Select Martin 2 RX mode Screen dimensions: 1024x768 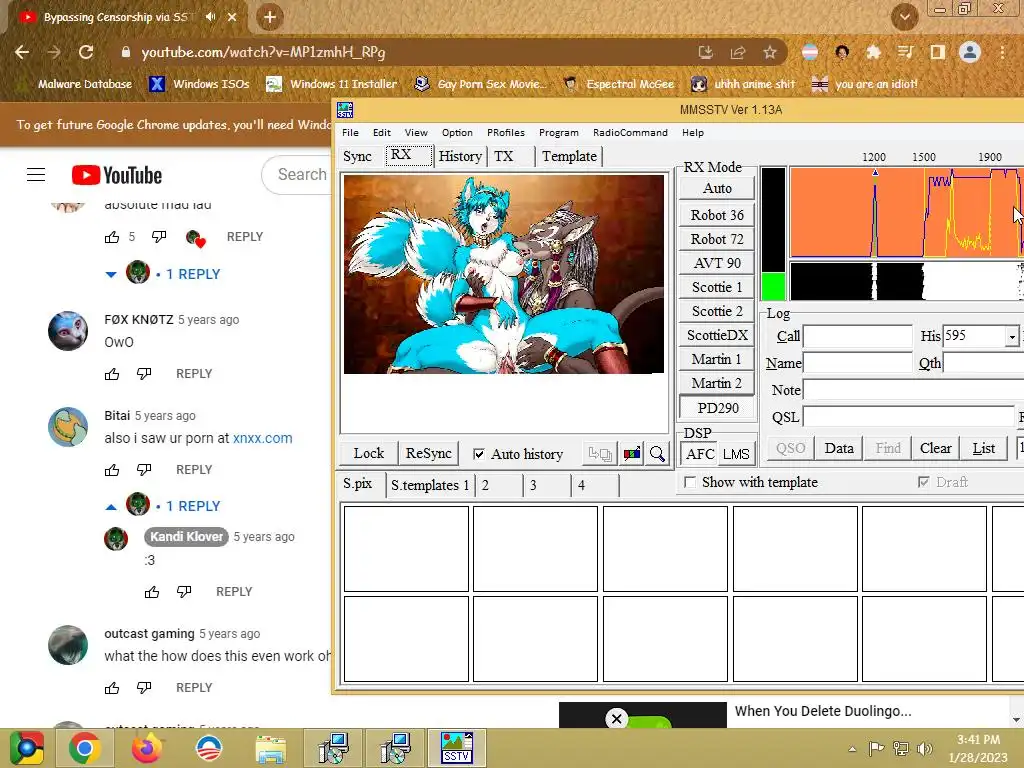coord(717,383)
